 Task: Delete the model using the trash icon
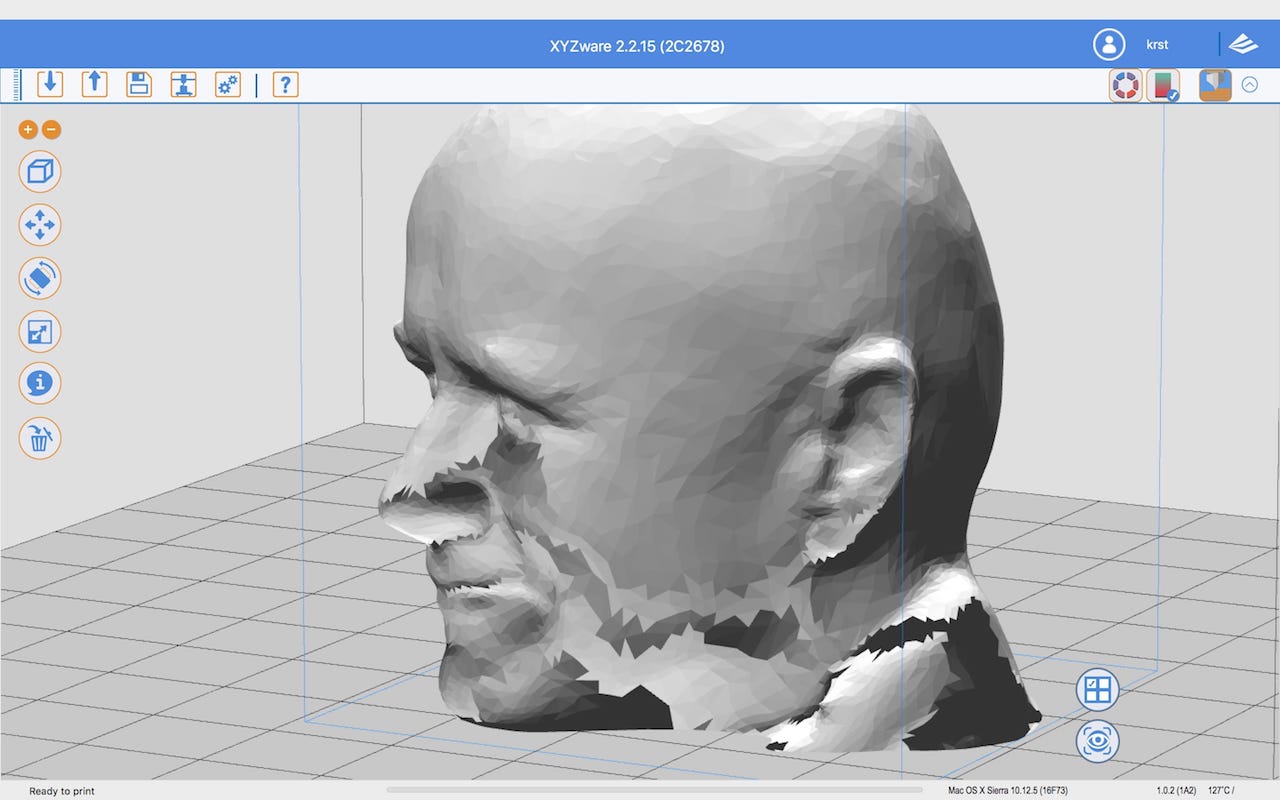tap(40, 438)
